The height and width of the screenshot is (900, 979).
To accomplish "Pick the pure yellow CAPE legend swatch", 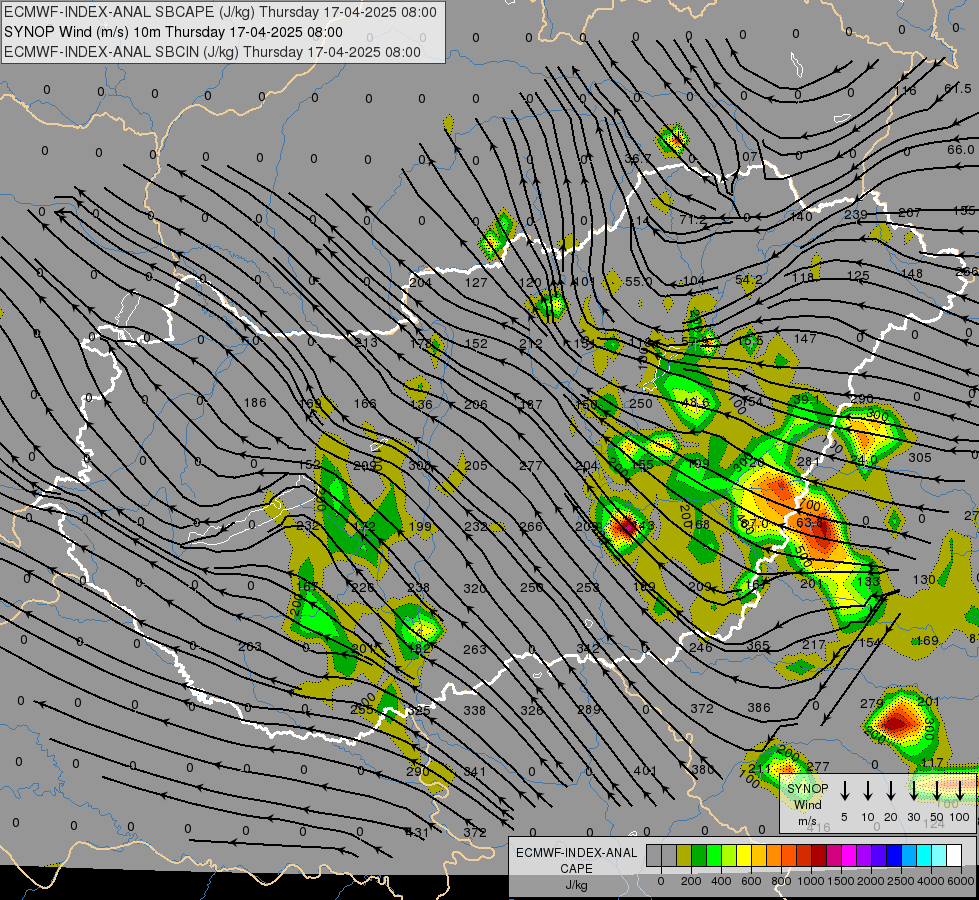I will (744, 856).
